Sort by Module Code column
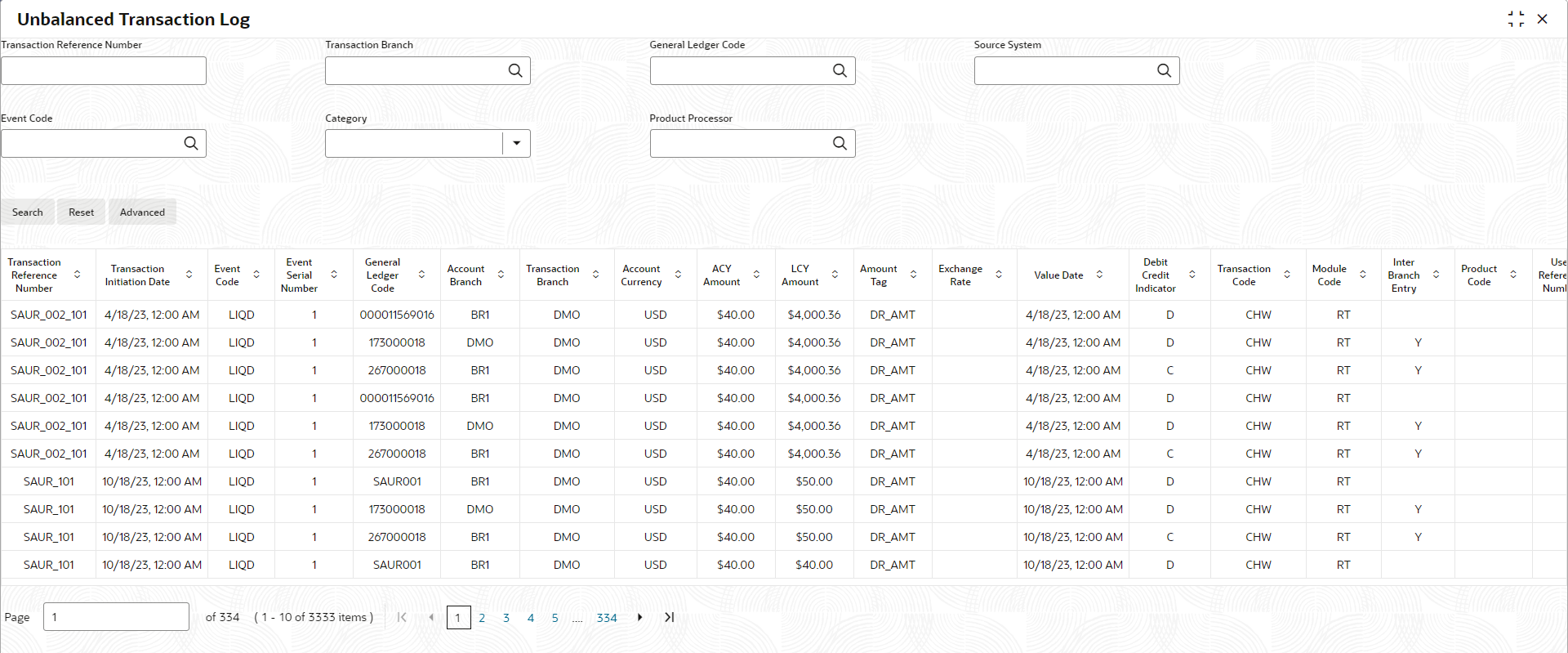The image size is (1568, 653). (1362, 275)
